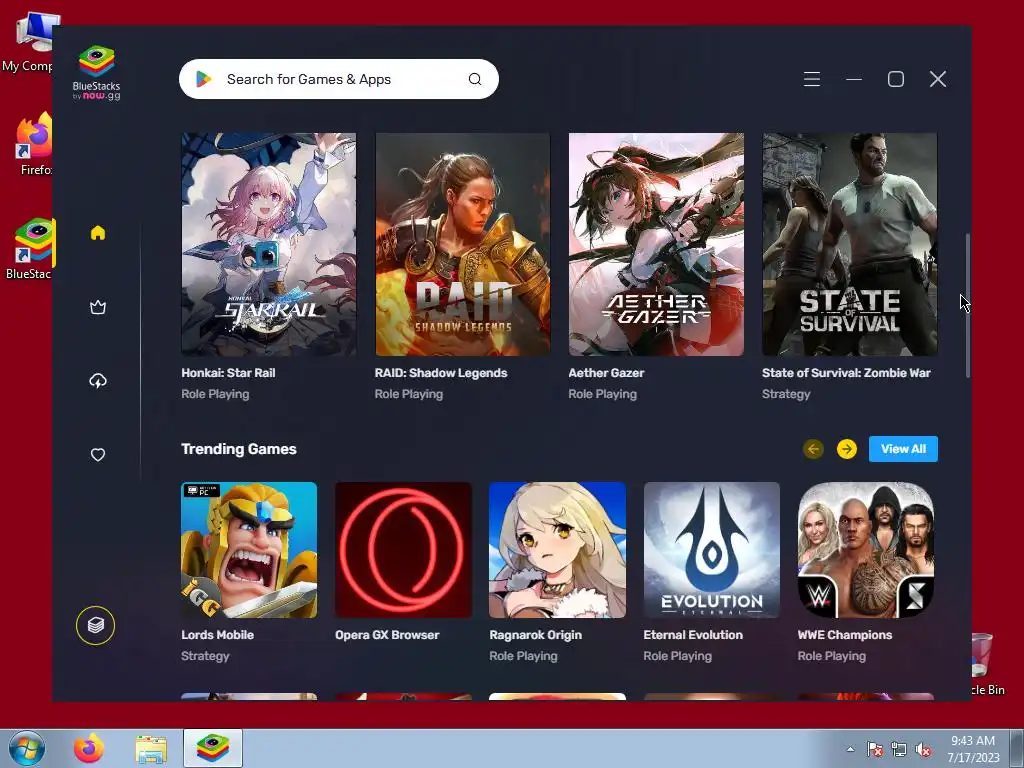The height and width of the screenshot is (768, 1024).
Task: Click the BlueStacks by now.gg logo
Action: [97, 72]
